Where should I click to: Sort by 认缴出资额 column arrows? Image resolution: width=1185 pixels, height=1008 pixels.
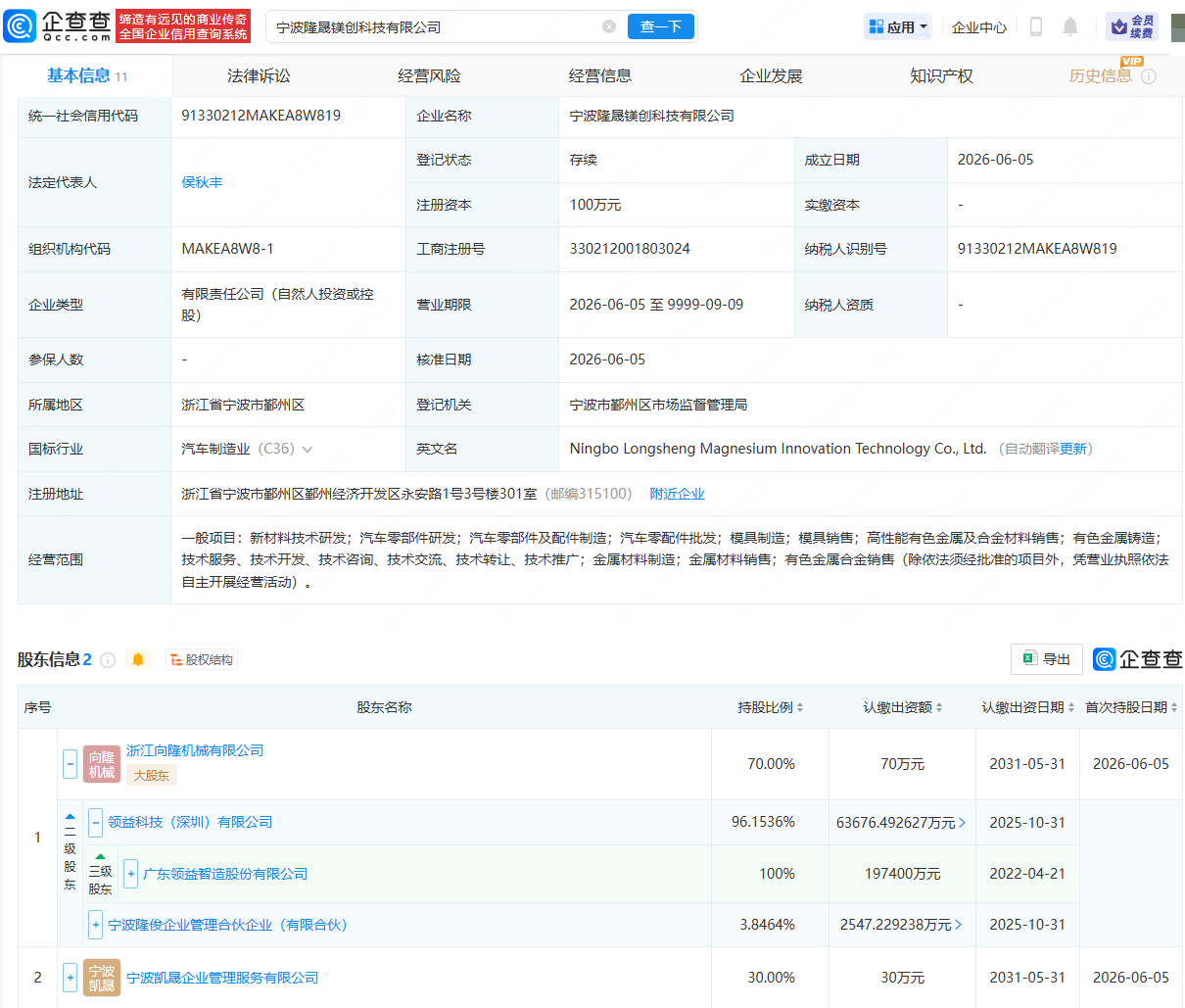(x=939, y=707)
